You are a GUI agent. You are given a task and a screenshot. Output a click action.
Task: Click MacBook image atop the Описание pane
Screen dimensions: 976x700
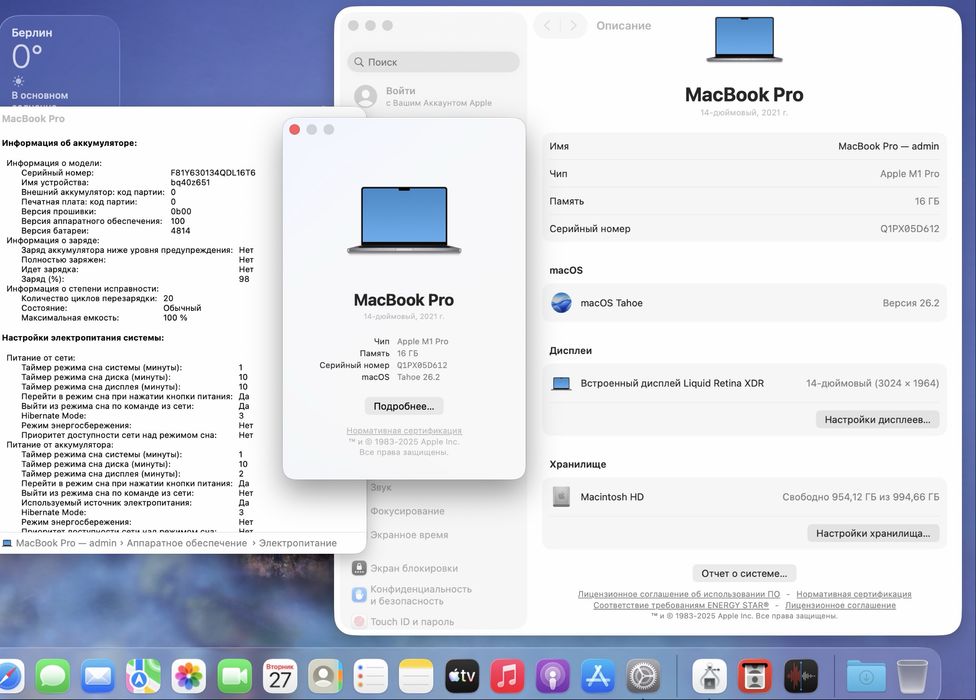point(744,39)
